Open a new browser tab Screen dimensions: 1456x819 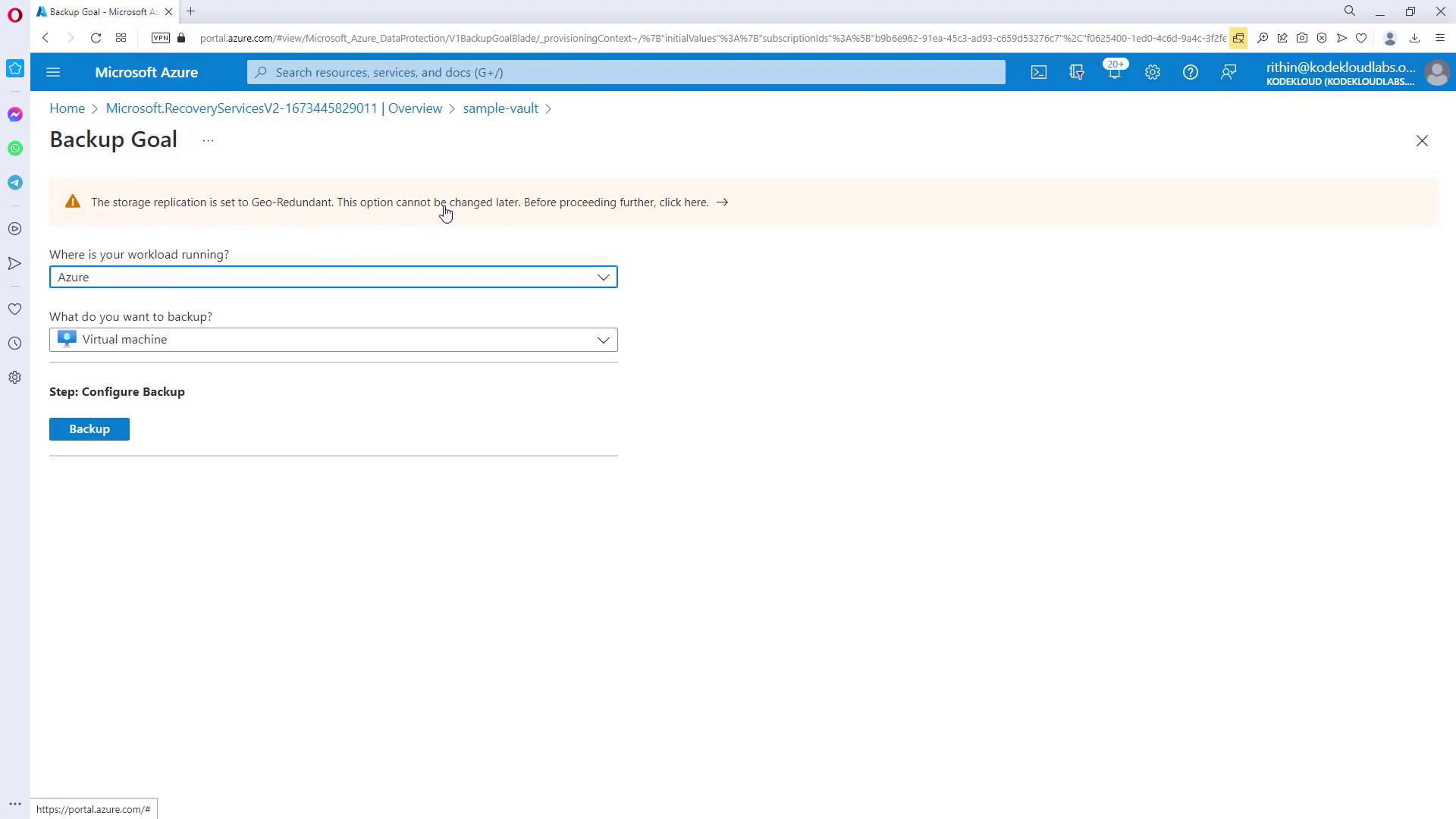[191, 11]
